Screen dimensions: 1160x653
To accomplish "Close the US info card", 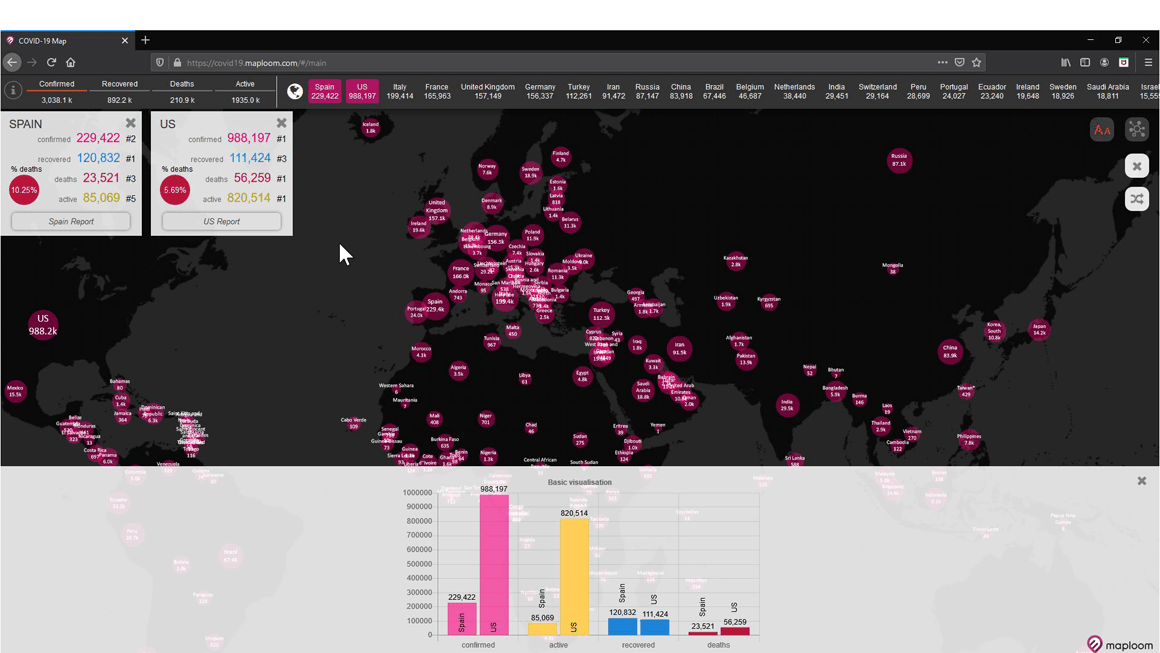I will pos(281,124).
